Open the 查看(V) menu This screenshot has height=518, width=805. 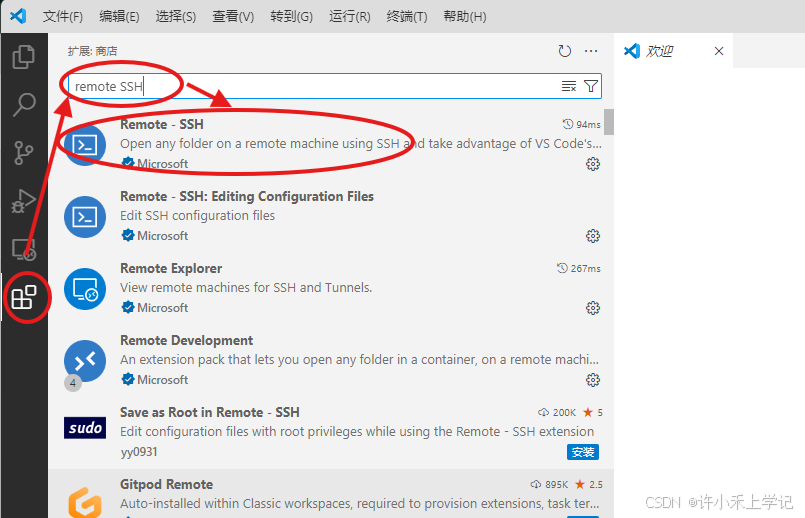pyautogui.click(x=233, y=16)
